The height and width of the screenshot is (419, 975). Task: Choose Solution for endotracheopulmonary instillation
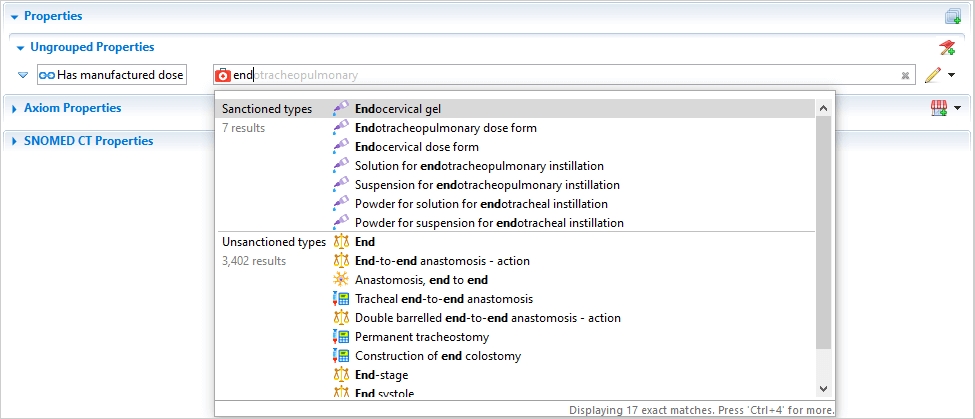(x=479, y=166)
